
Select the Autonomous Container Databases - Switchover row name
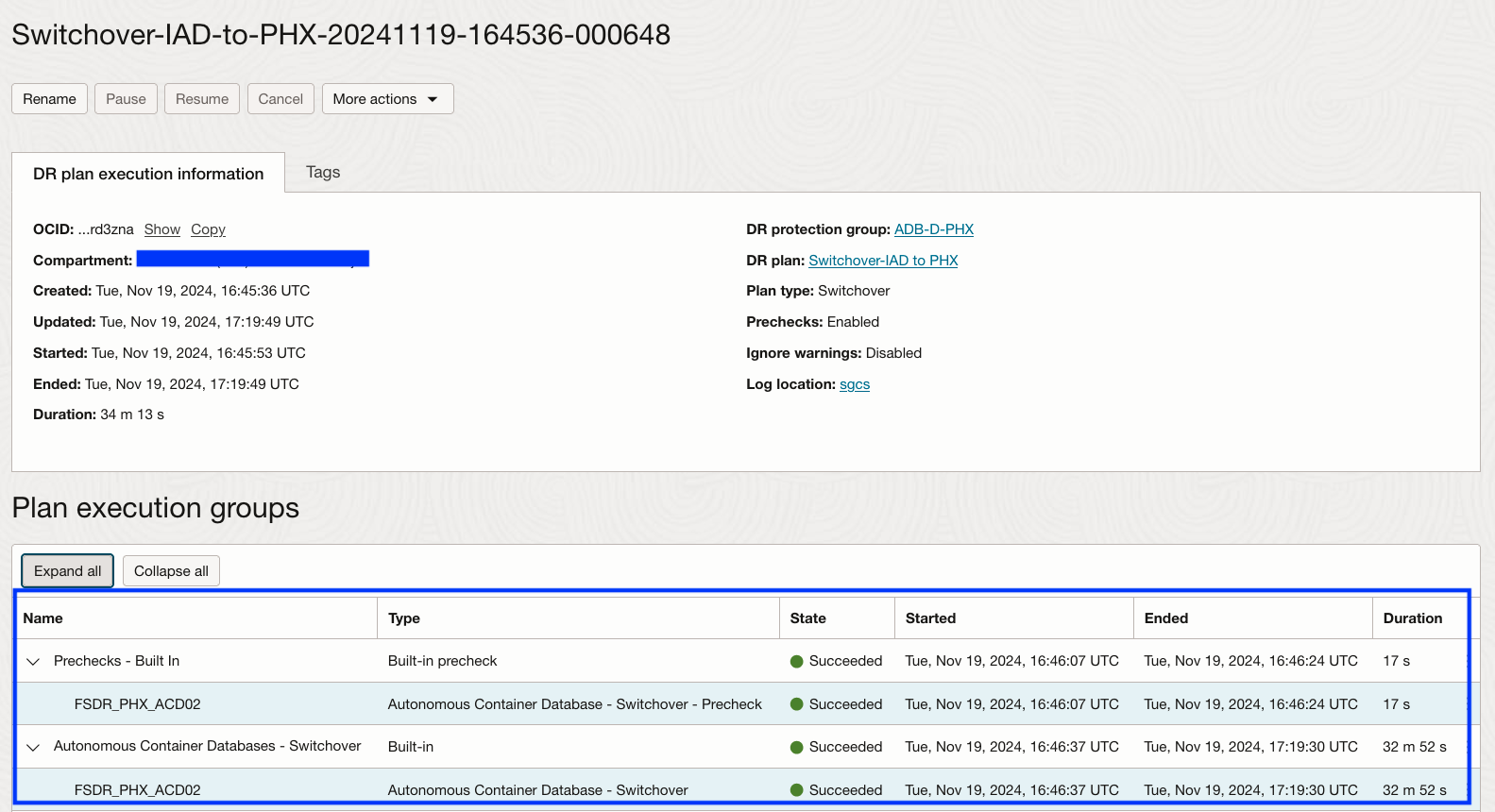pyautogui.click(x=207, y=746)
